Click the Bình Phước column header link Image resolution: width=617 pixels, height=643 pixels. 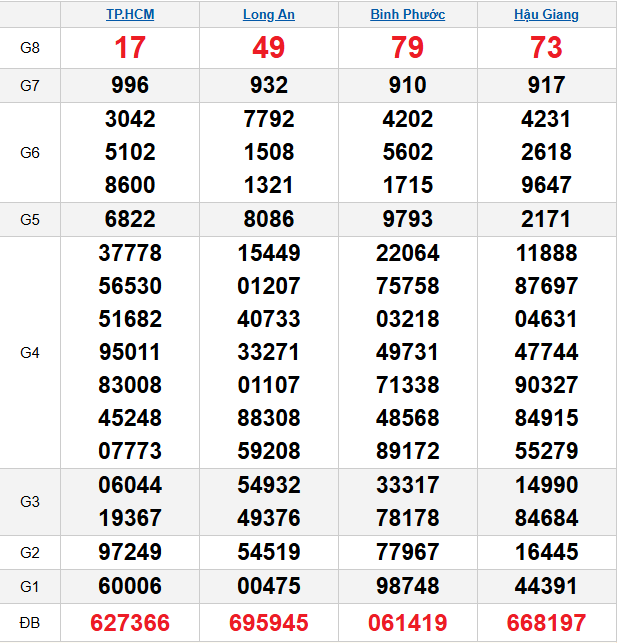point(407,15)
